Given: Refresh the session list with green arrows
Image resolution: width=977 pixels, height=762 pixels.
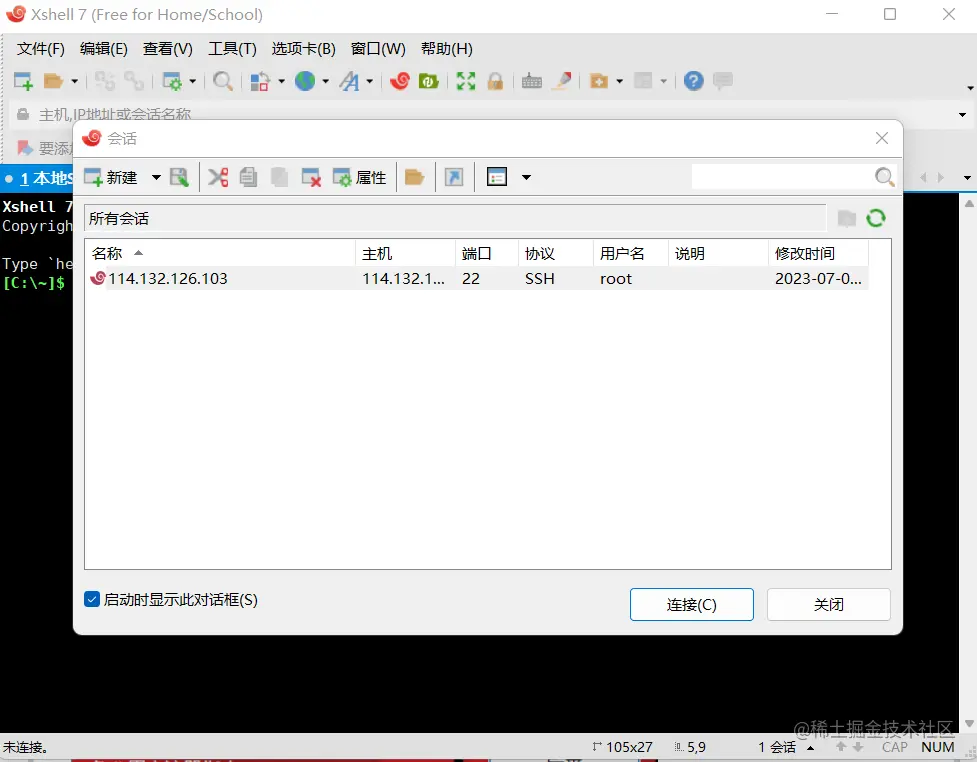Looking at the screenshot, I should point(876,218).
